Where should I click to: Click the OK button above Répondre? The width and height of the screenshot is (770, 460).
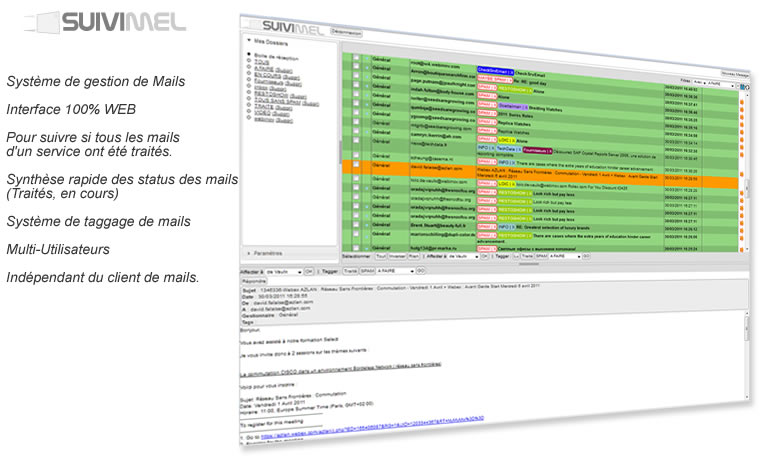pyautogui.click(x=309, y=271)
